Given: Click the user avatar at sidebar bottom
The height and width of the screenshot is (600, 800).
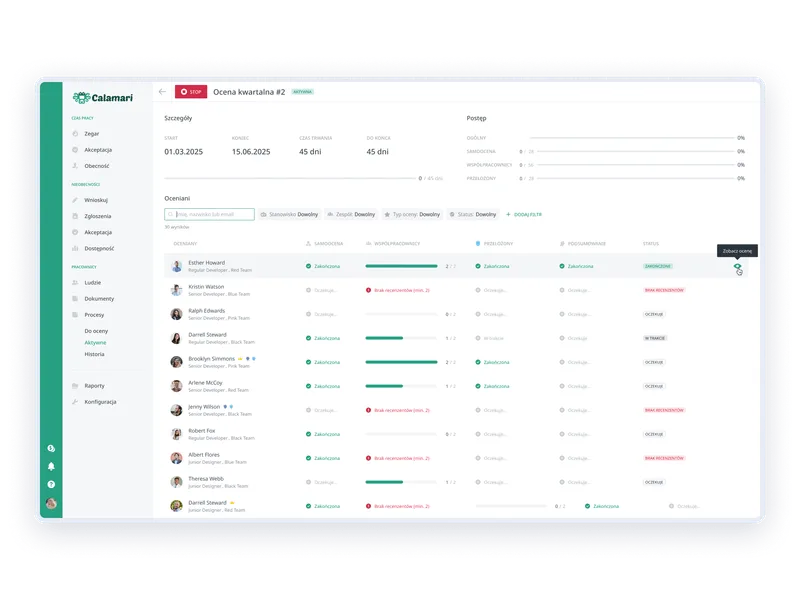Looking at the screenshot, I should point(51,503).
